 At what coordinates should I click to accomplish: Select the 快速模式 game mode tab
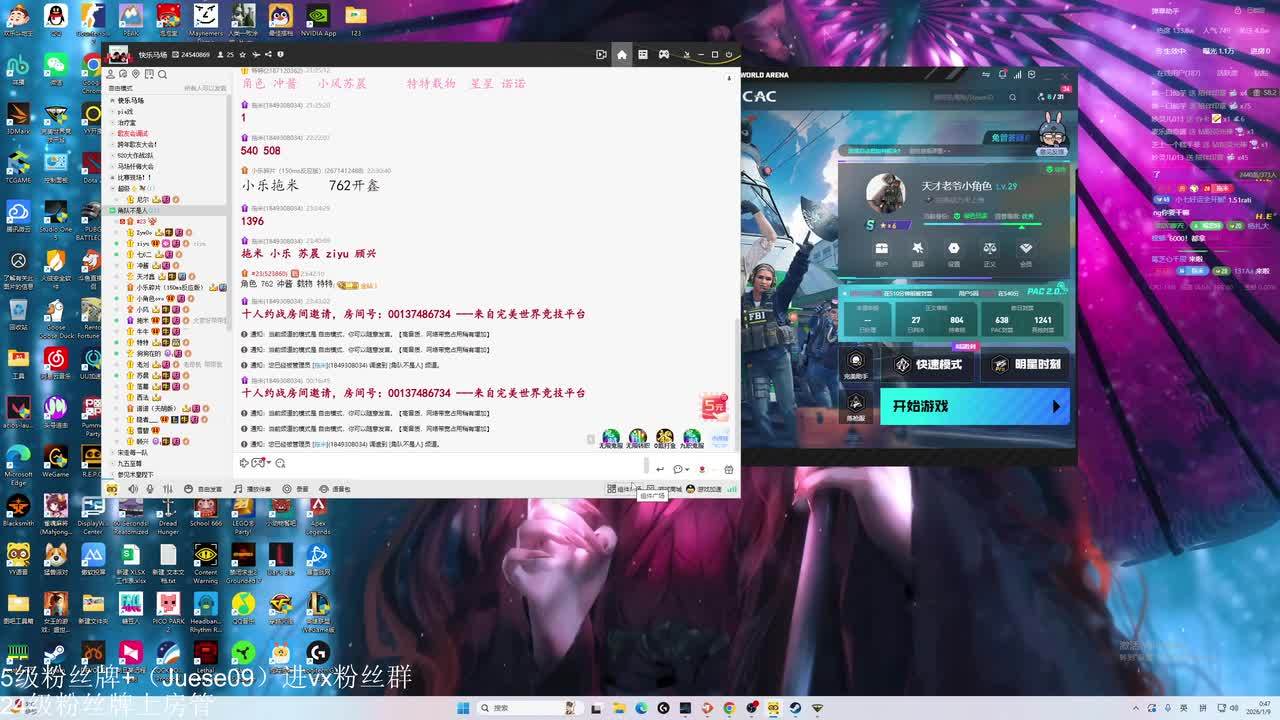[x=929, y=365]
